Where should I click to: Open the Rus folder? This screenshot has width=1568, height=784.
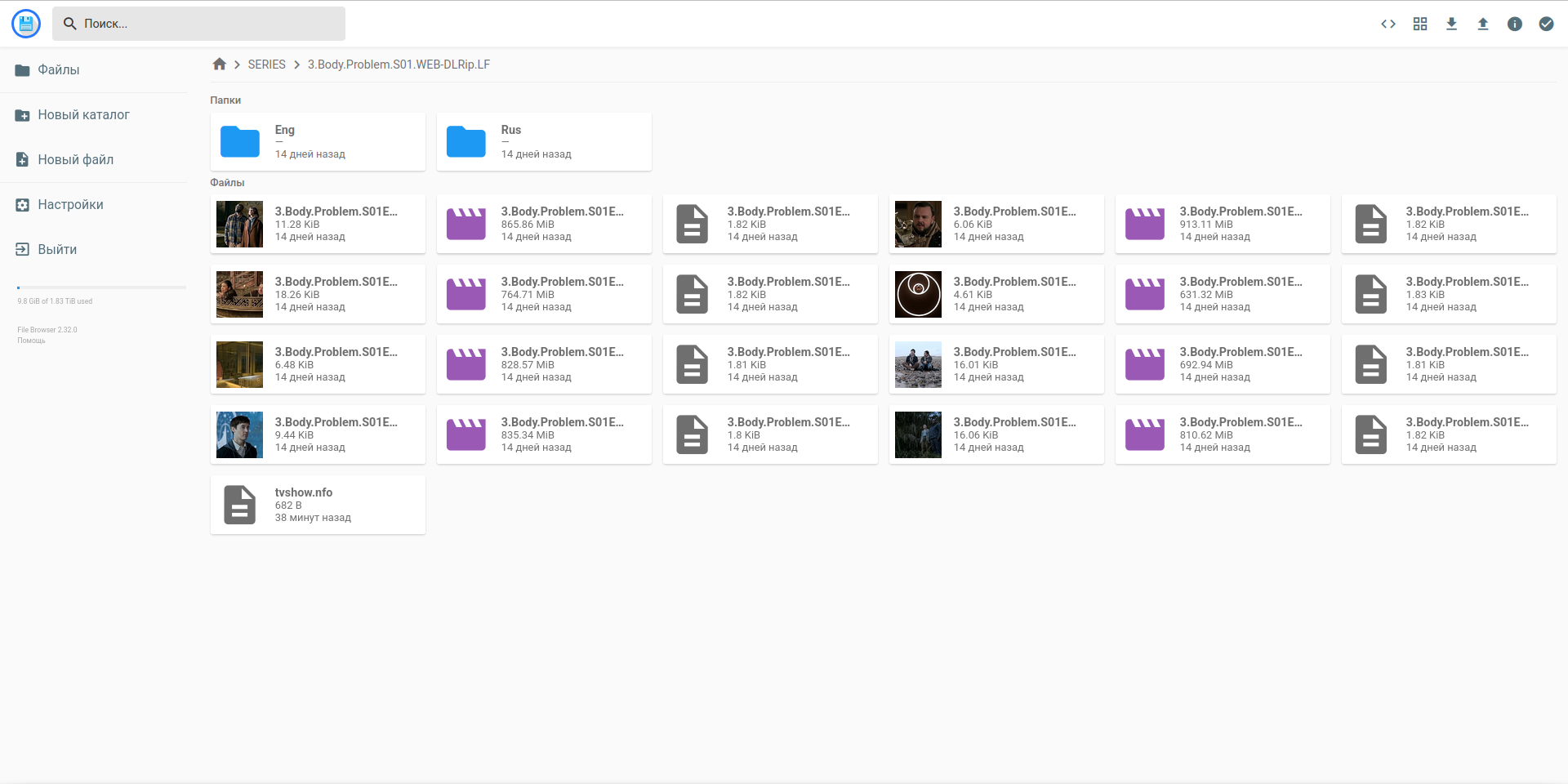click(544, 142)
